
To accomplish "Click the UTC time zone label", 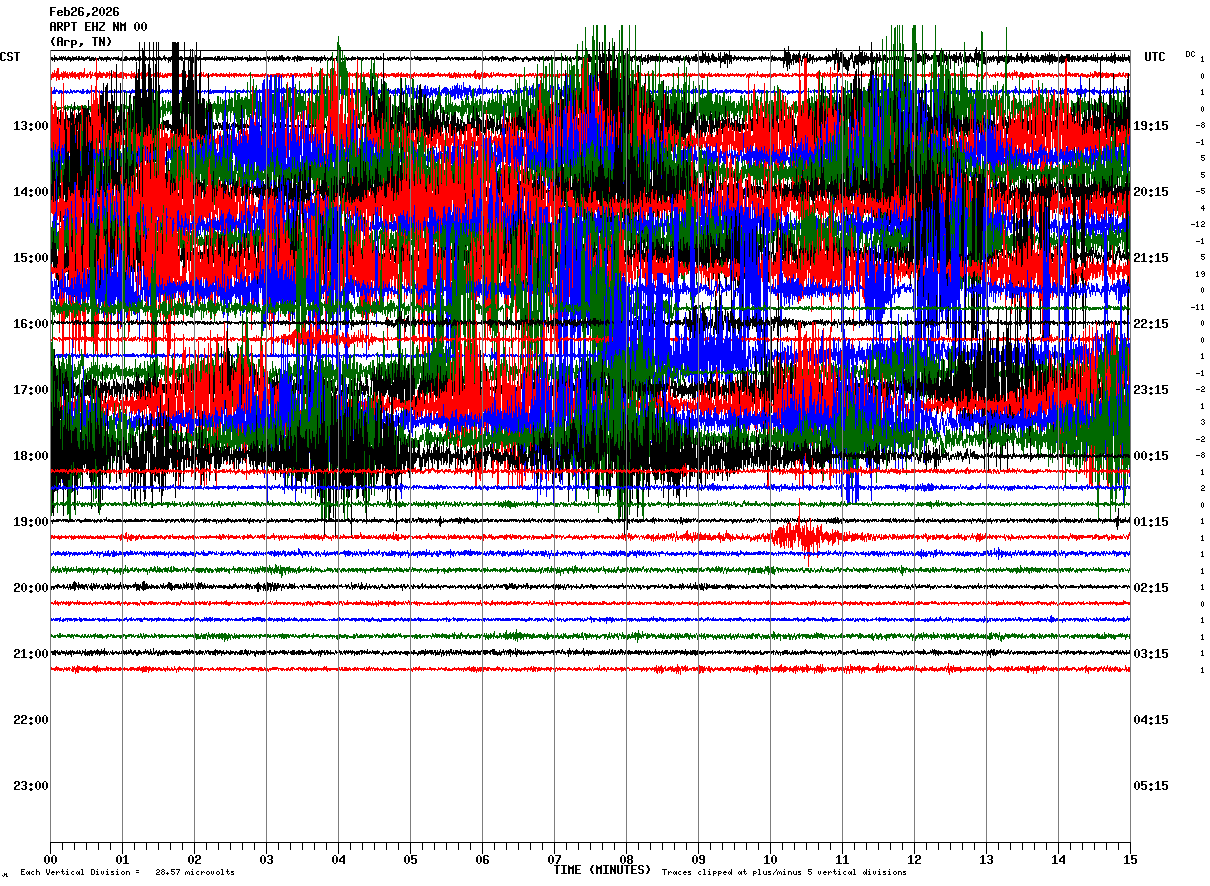I will (x=1155, y=57).
